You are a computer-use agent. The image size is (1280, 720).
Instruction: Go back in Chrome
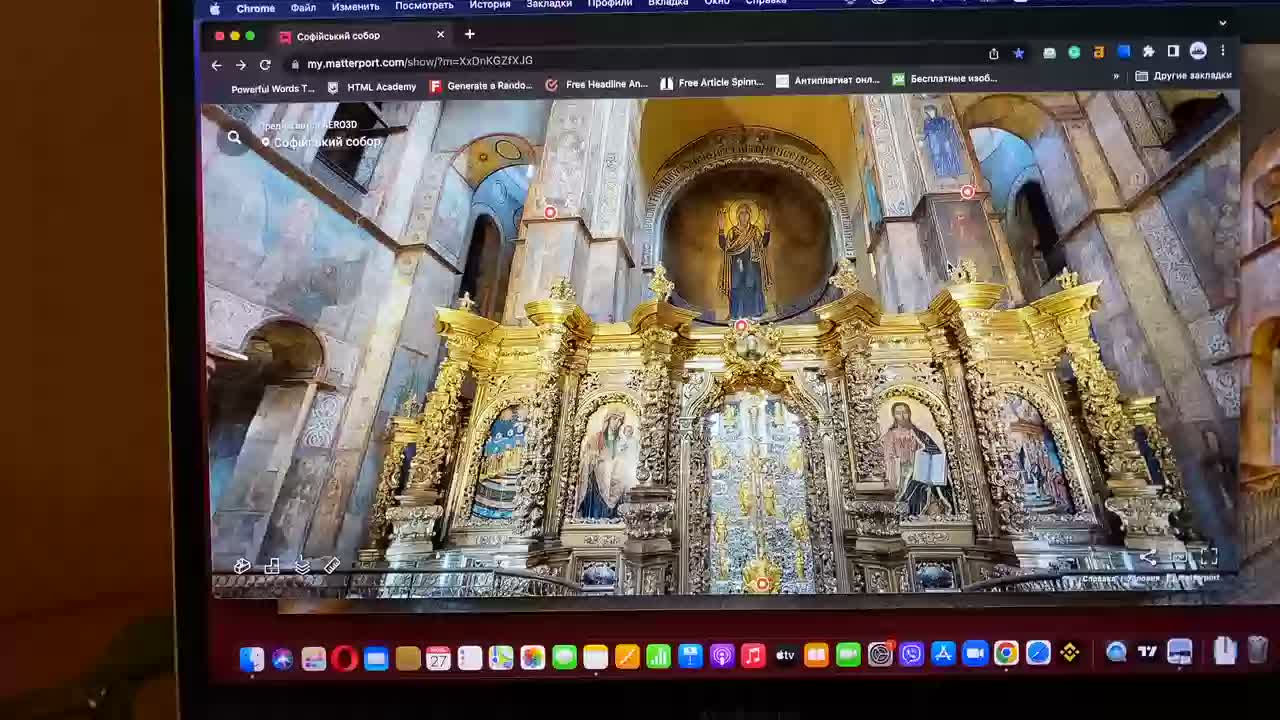tap(216, 65)
